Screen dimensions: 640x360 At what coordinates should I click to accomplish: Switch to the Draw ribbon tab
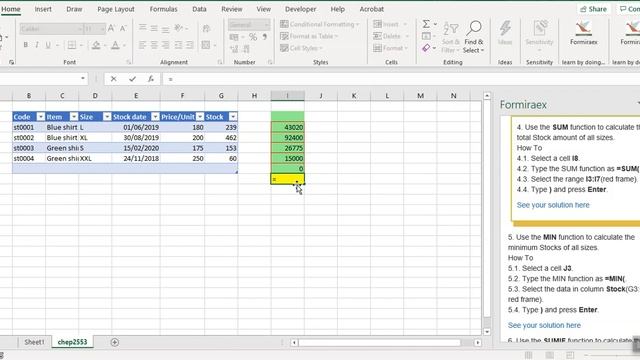pyautogui.click(x=74, y=9)
